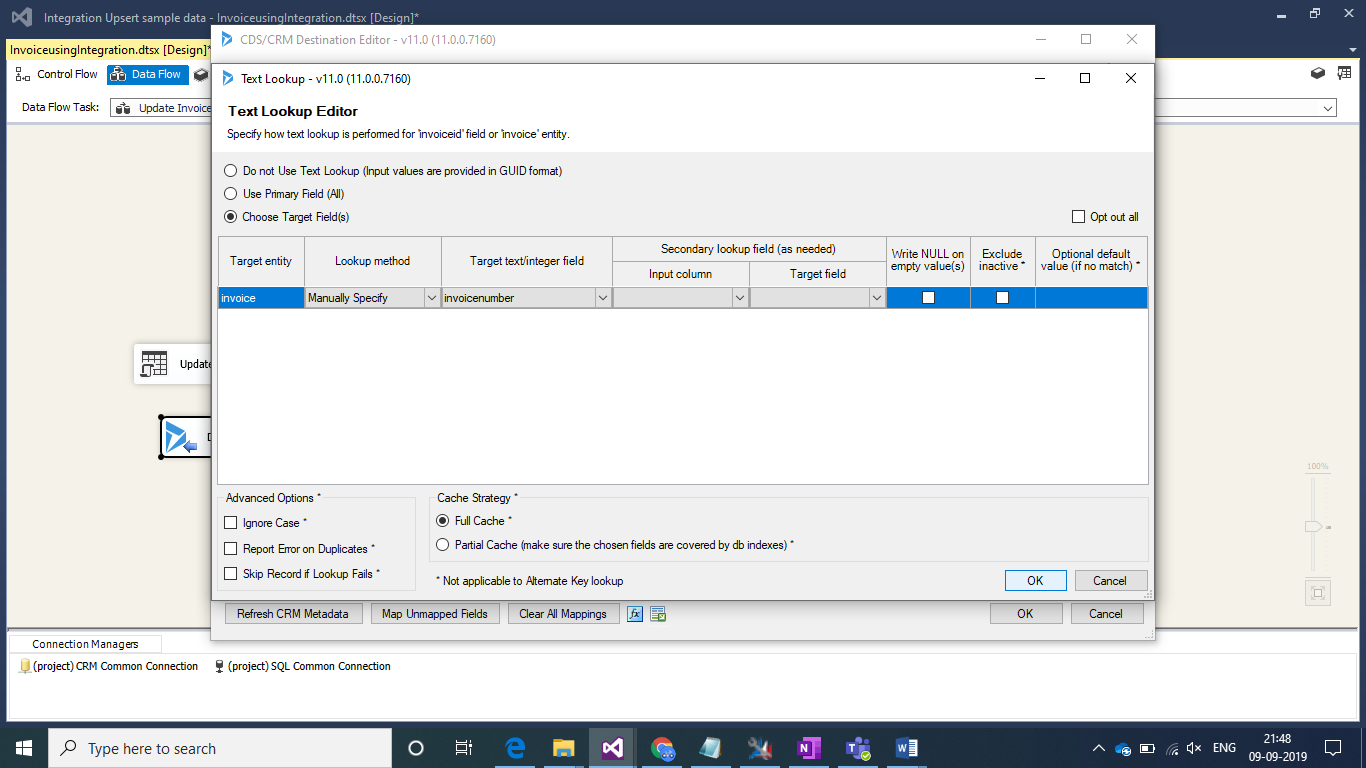Open OneNote from taskbar

[x=809, y=748]
